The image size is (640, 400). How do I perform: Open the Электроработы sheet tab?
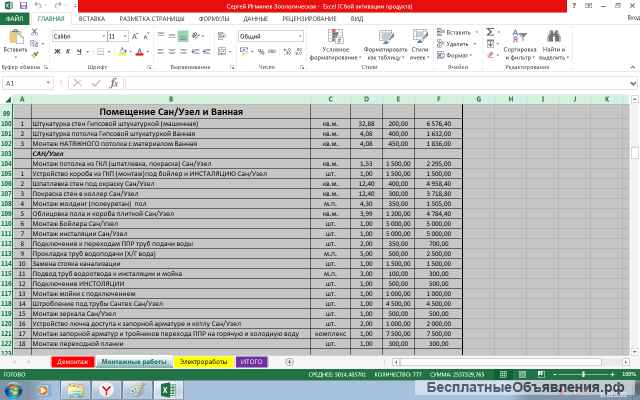point(204,361)
